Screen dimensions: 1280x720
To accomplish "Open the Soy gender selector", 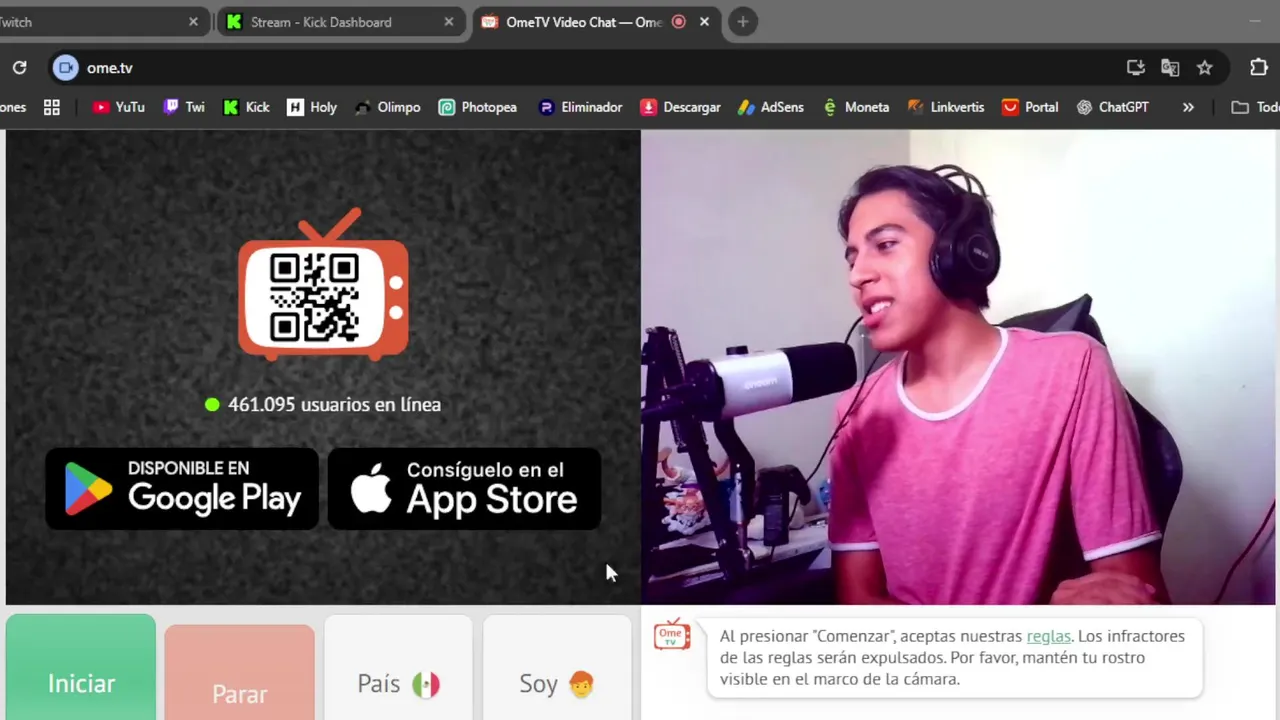I will [x=557, y=667].
